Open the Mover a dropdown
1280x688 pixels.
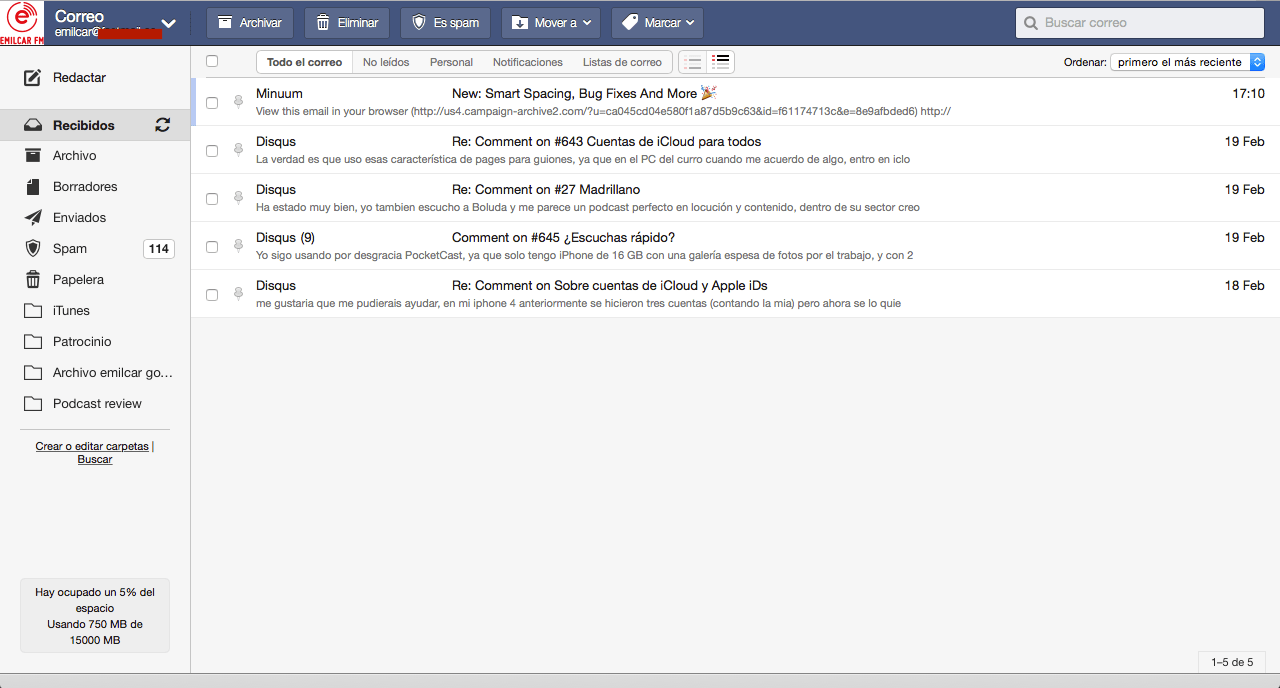click(550, 22)
